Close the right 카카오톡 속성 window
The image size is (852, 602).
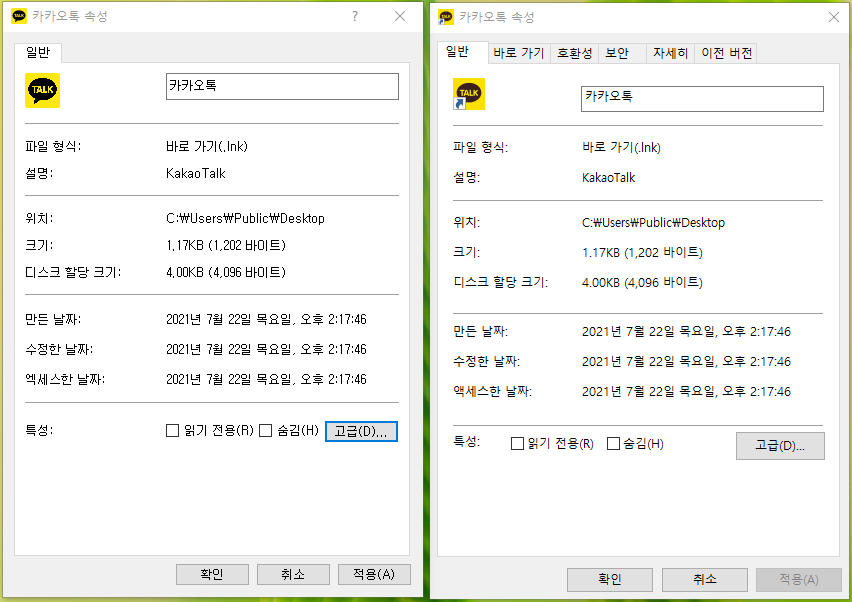click(834, 17)
